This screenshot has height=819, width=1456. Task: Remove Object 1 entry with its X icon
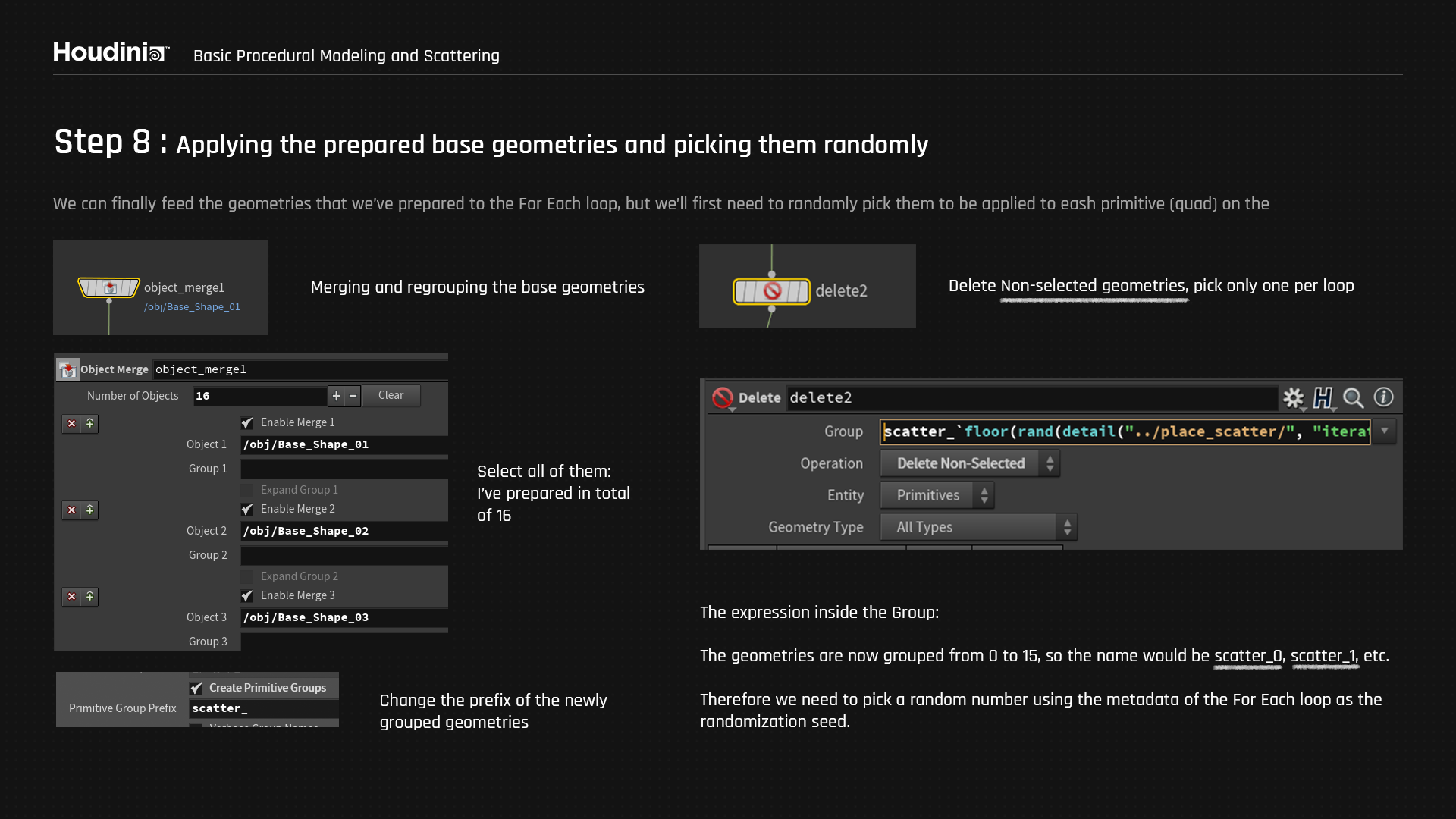(x=71, y=423)
